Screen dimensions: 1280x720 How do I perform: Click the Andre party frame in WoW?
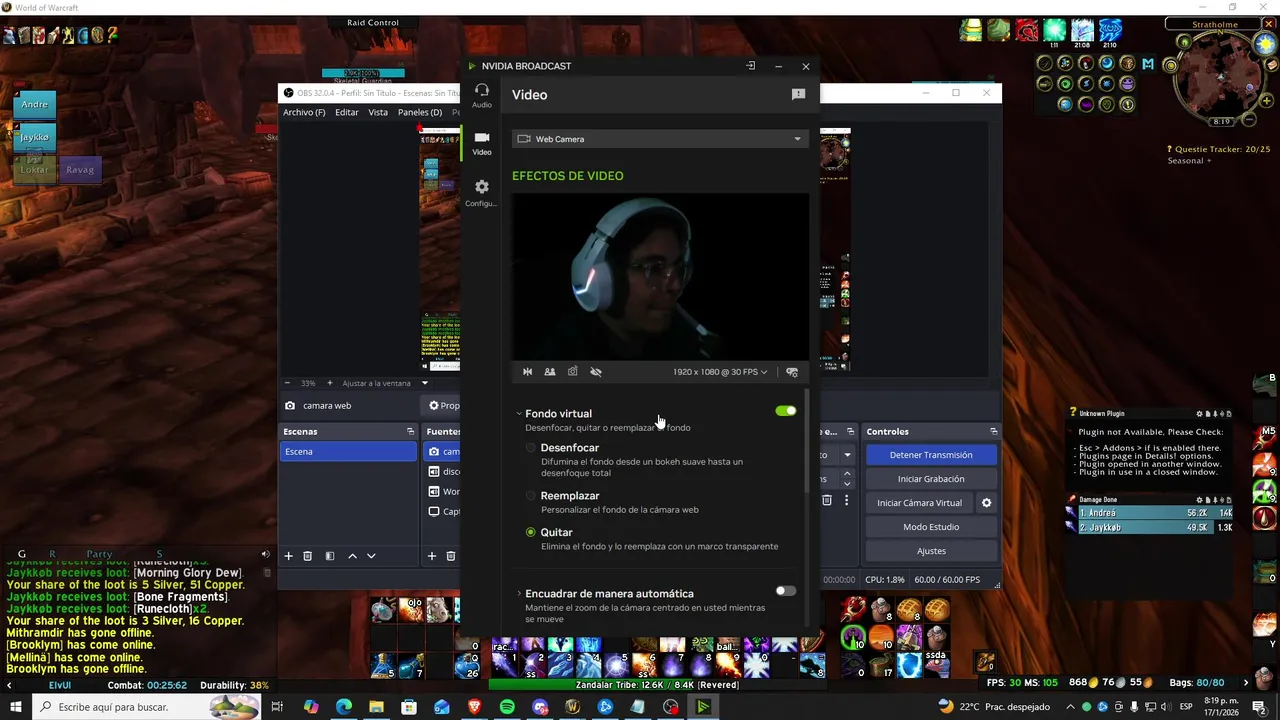click(35, 105)
